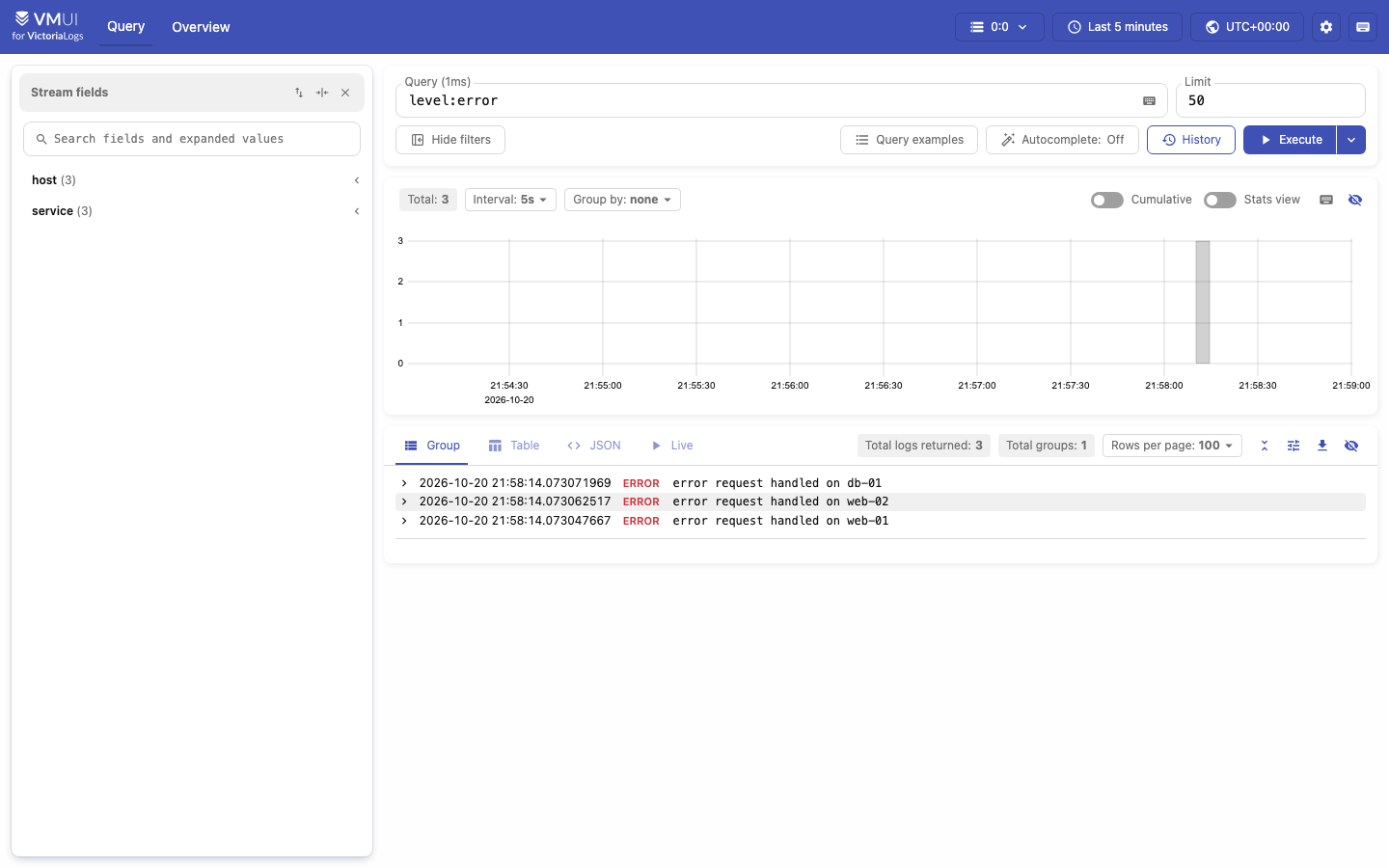Expand the web-01 error log row
1389x868 pixels.
click(x=881, y=521)
